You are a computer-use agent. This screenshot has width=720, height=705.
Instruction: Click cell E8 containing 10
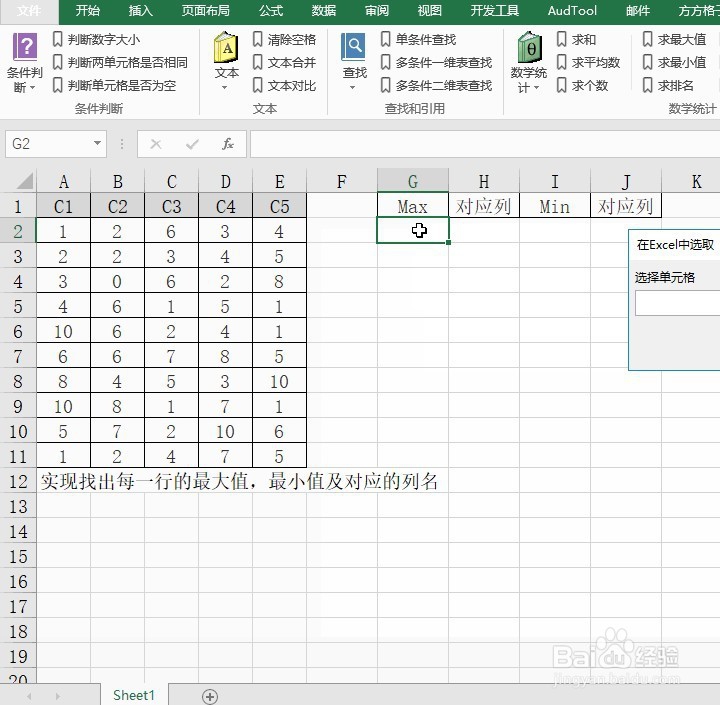tap(280, 381)
